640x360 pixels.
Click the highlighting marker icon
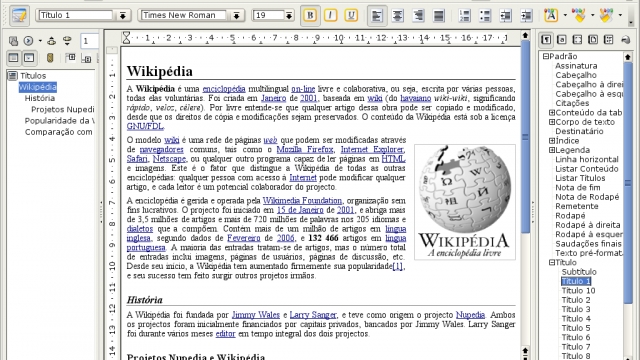pos(578,16)
